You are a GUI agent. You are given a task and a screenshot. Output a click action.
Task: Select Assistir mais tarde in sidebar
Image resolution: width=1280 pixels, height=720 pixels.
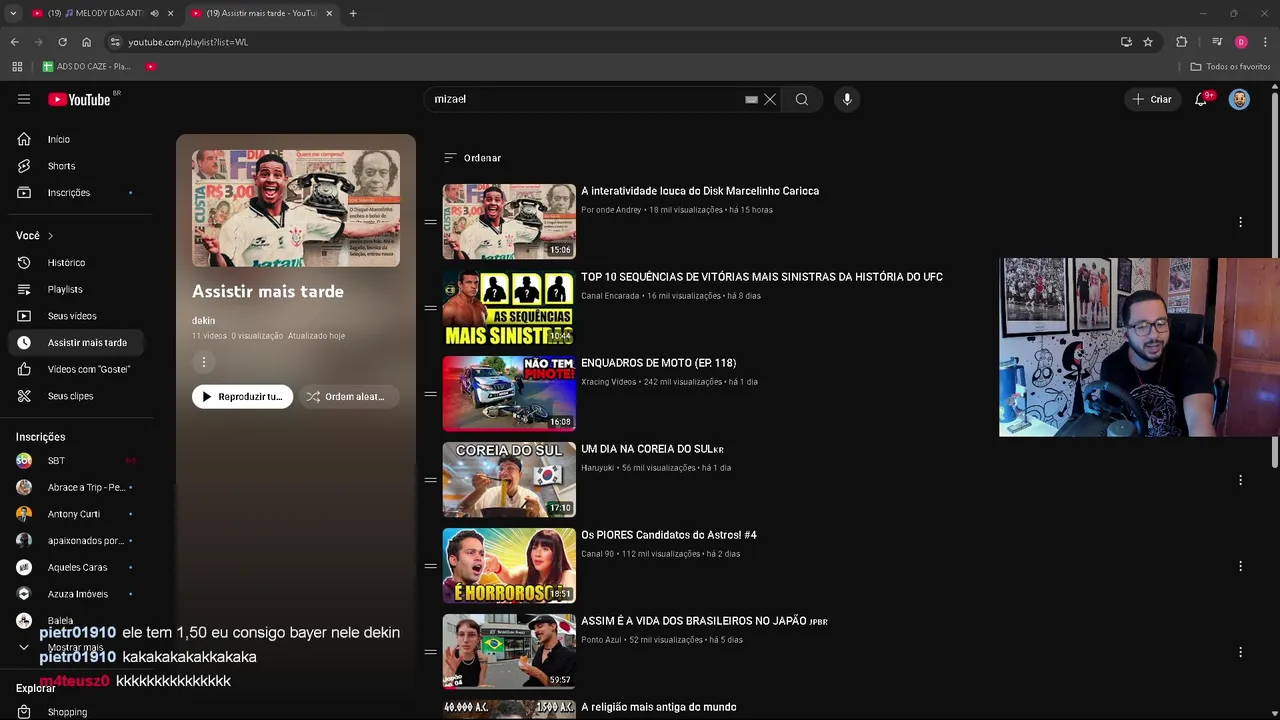point(77,342)
